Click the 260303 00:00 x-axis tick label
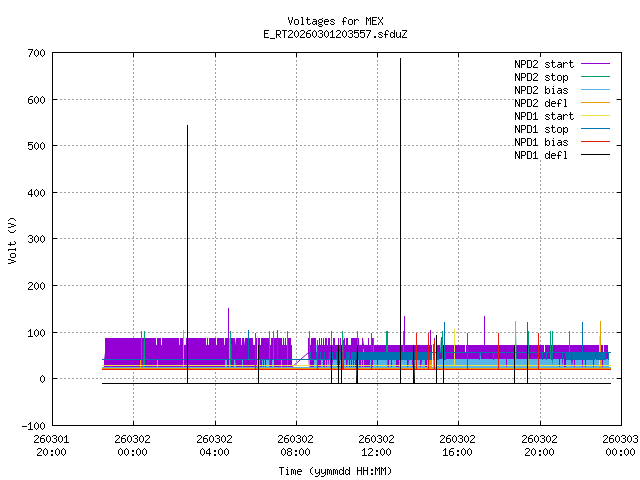 click(621, 444)
